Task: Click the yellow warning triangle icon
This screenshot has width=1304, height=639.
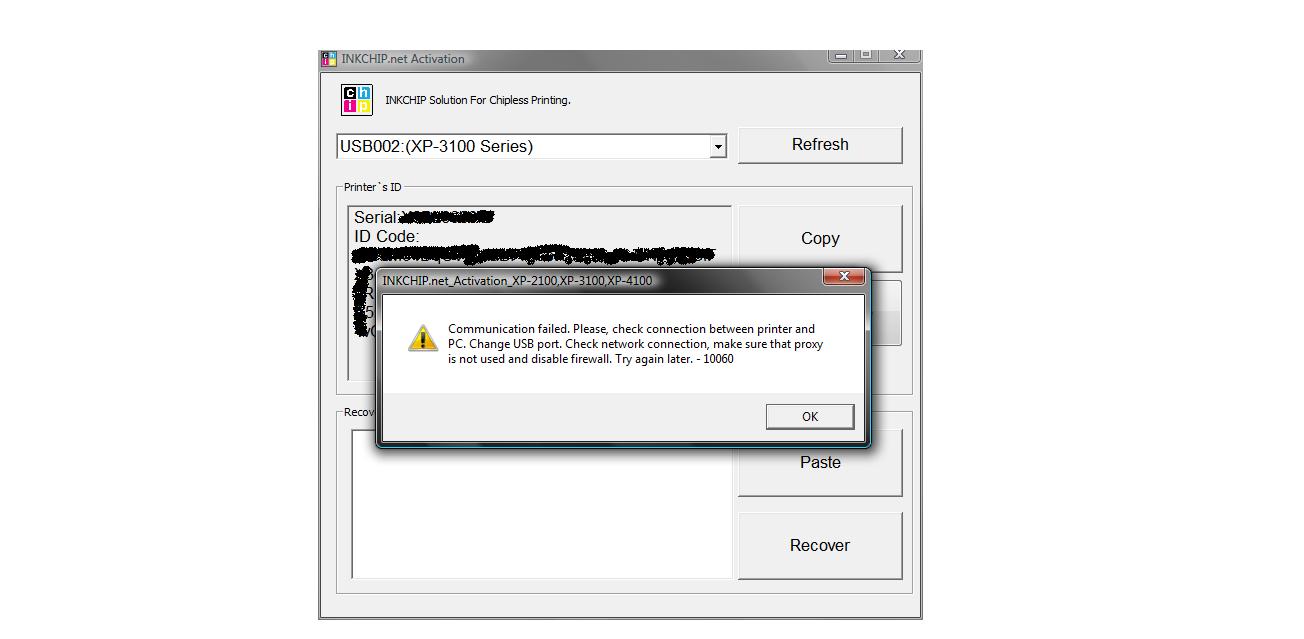Action: (x=423, y=338)
